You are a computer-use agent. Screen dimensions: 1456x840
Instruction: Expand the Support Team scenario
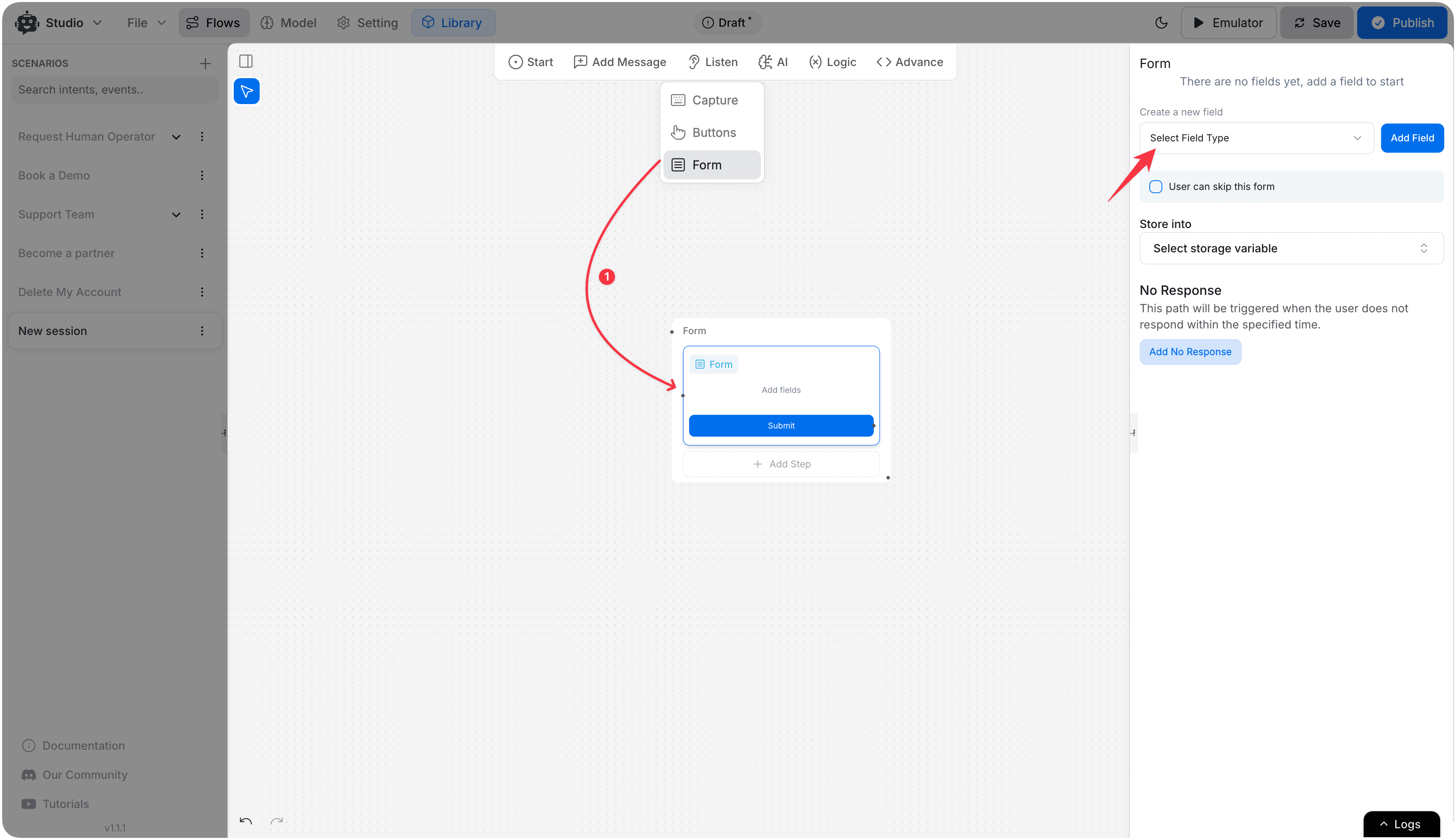(176, 215)
